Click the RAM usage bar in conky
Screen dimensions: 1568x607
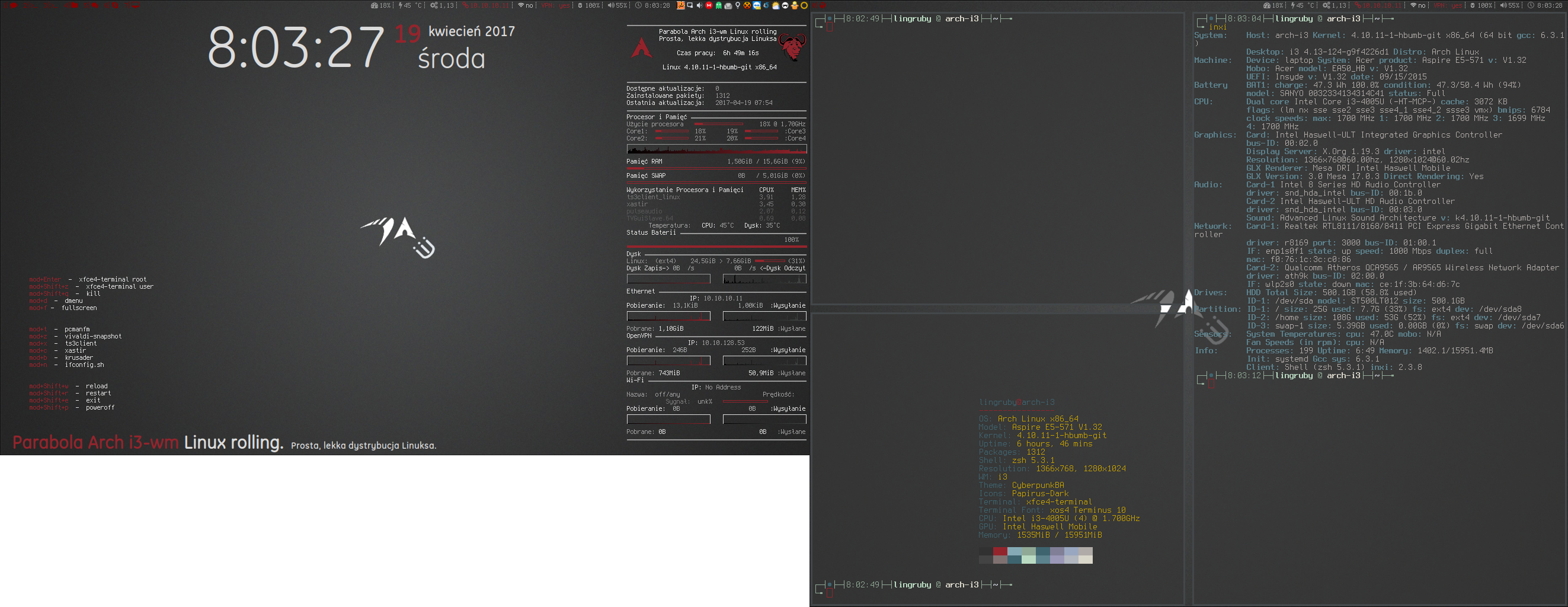tap(716, 168)
